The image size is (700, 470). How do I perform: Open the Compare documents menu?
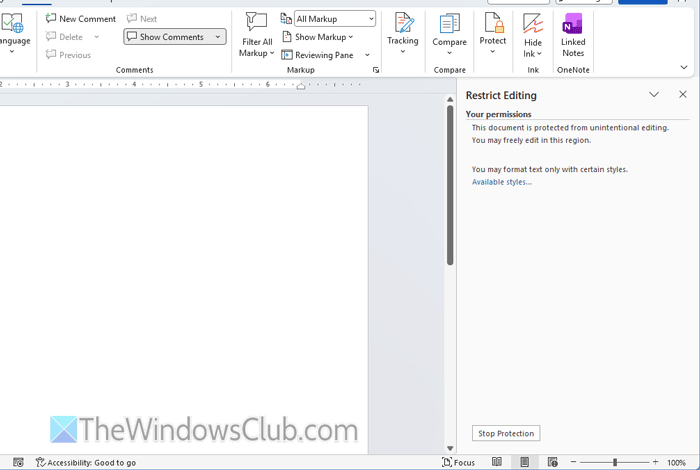click(450, 34)
